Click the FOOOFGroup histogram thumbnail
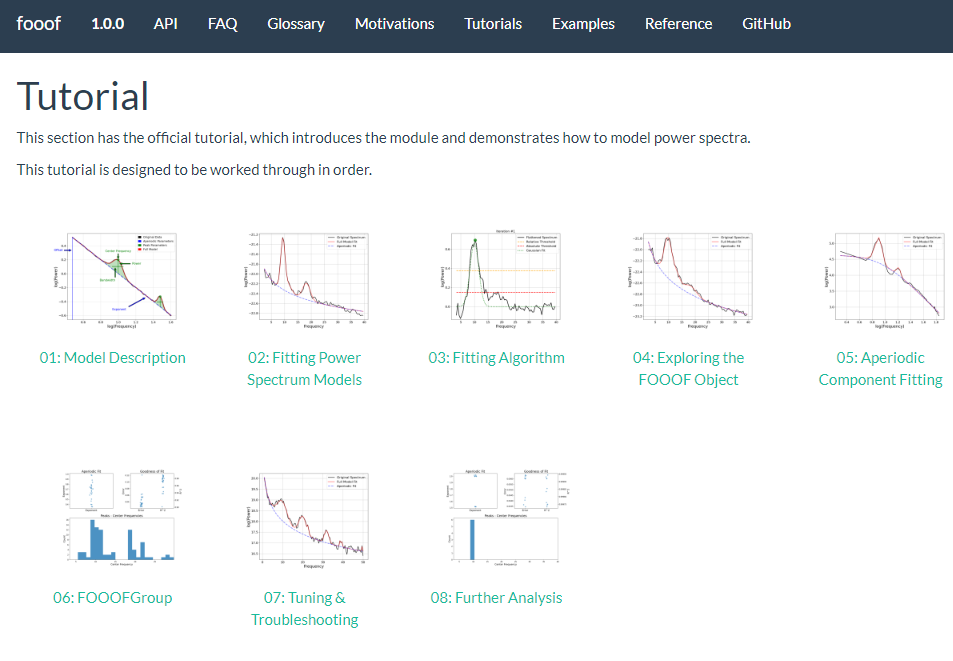Viewport: 953px width, 661px height. coord(113,516)
